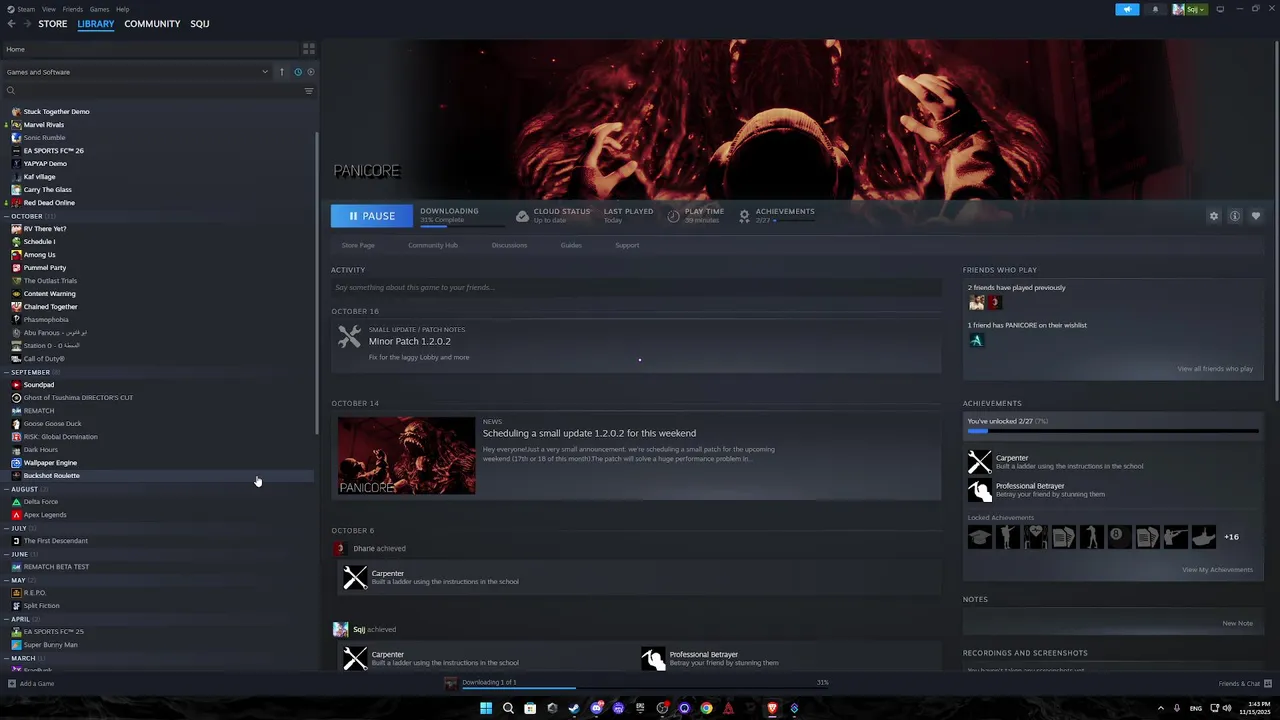Open the View menu
Screen dimensions: 1280x720
coord(48,9)
